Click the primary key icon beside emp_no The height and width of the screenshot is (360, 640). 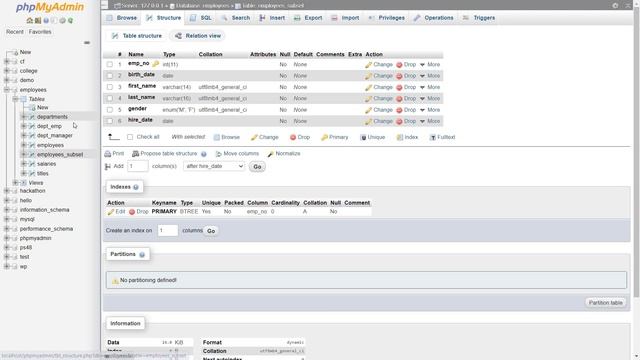156,64
